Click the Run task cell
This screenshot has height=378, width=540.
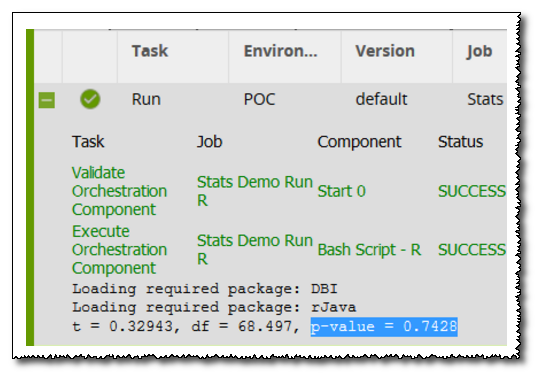(146, 99)
